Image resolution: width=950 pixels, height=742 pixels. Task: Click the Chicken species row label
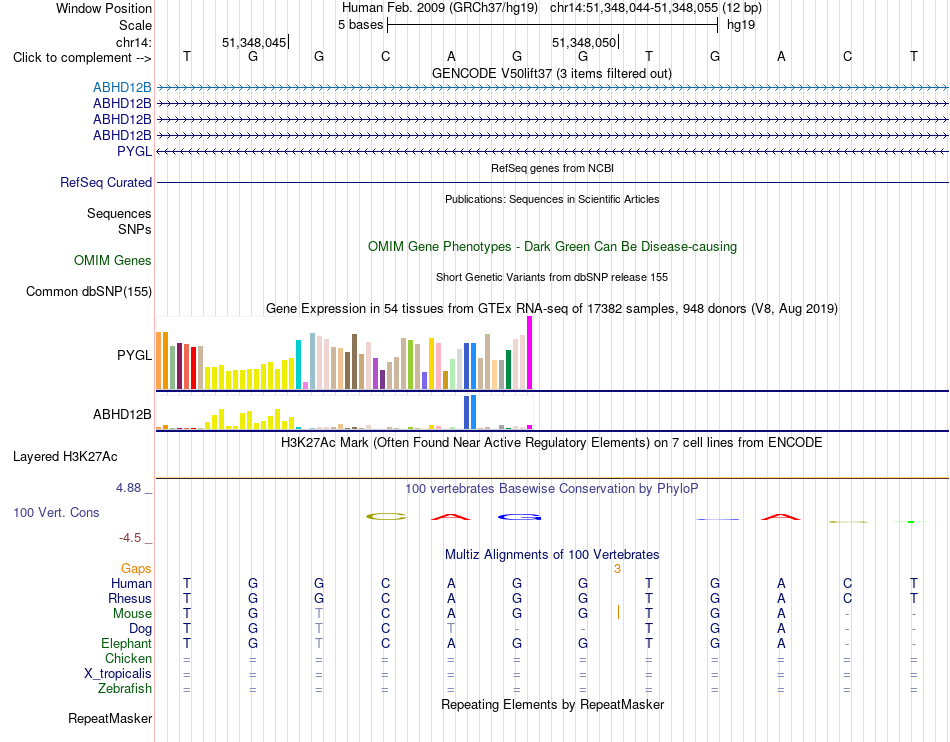click(128, 658)
